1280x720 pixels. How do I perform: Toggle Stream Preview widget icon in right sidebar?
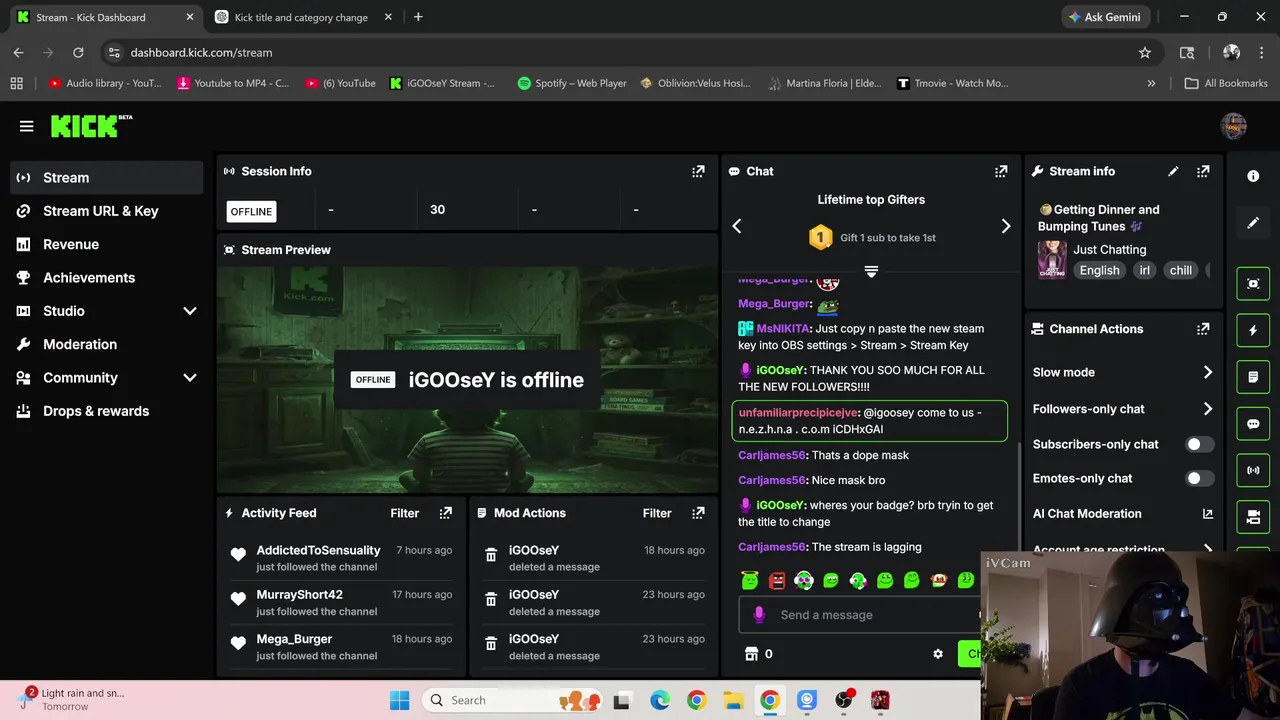pos(1253,284)
